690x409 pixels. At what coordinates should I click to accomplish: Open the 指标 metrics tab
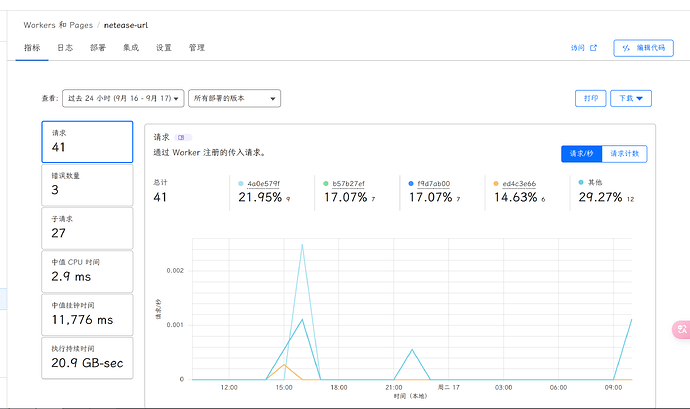click(32, 48)
